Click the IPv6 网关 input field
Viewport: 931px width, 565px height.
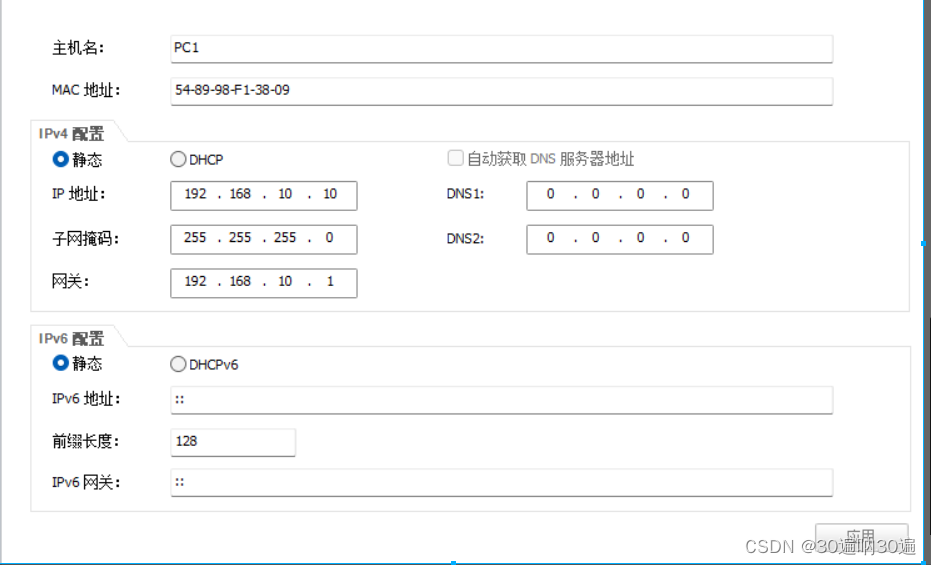(501, 483)
